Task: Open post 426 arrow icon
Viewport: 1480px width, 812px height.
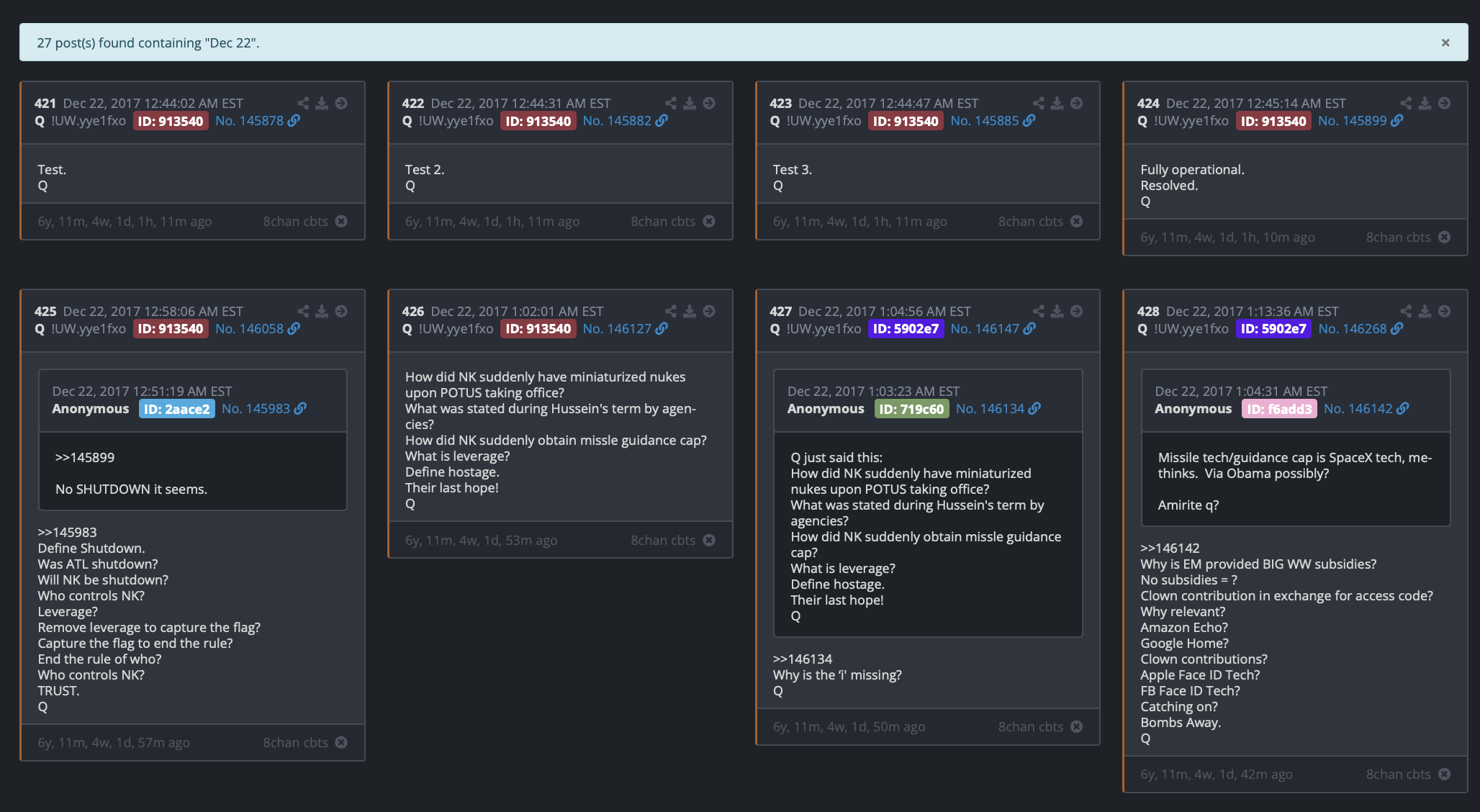Action: coord(709,312)
